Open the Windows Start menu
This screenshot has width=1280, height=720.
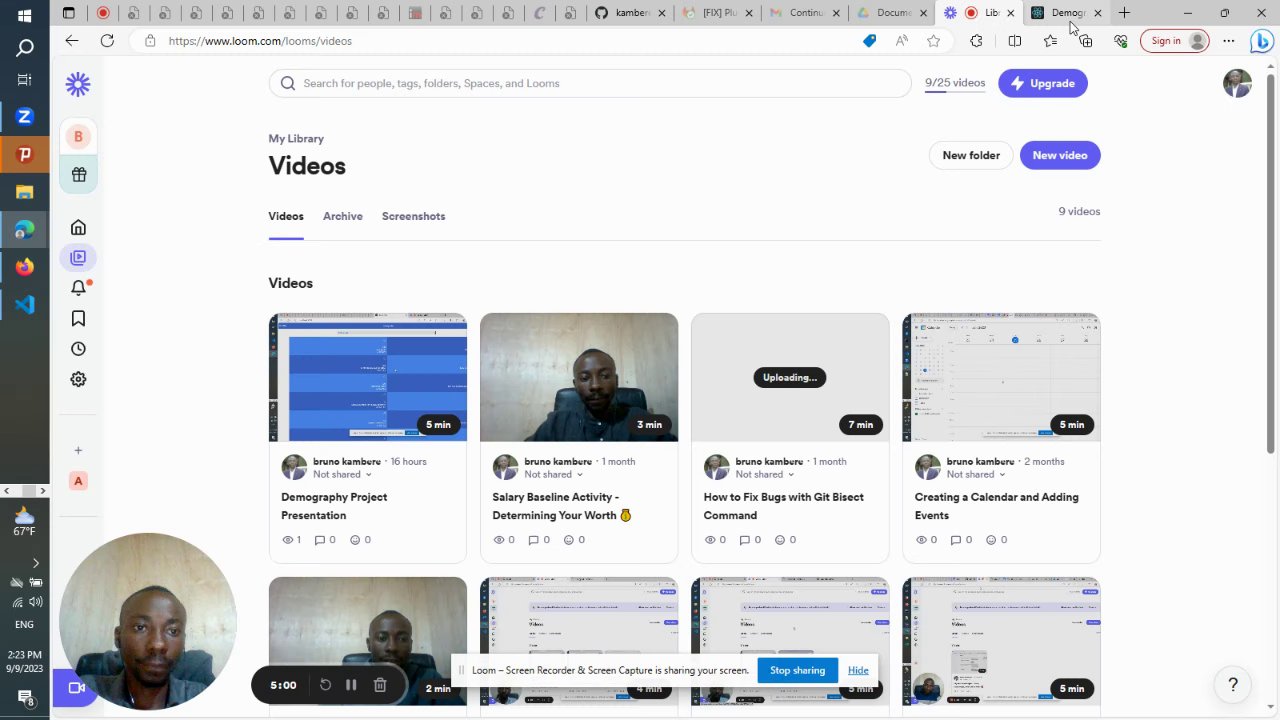click(25, 16)
